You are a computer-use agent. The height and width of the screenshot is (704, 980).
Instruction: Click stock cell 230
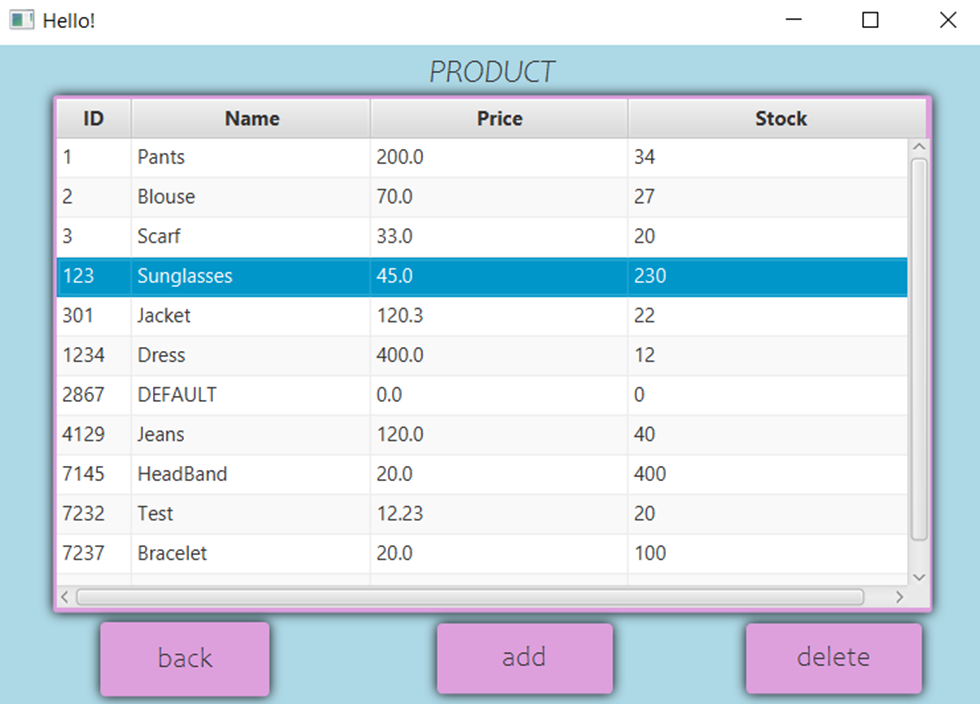pos(768,276)
